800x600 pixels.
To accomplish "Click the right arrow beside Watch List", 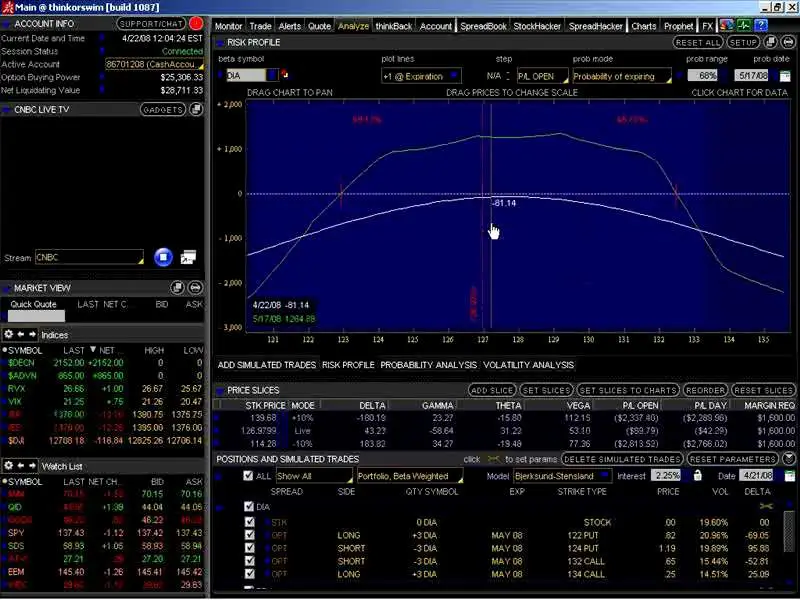I will click(33, 466).
